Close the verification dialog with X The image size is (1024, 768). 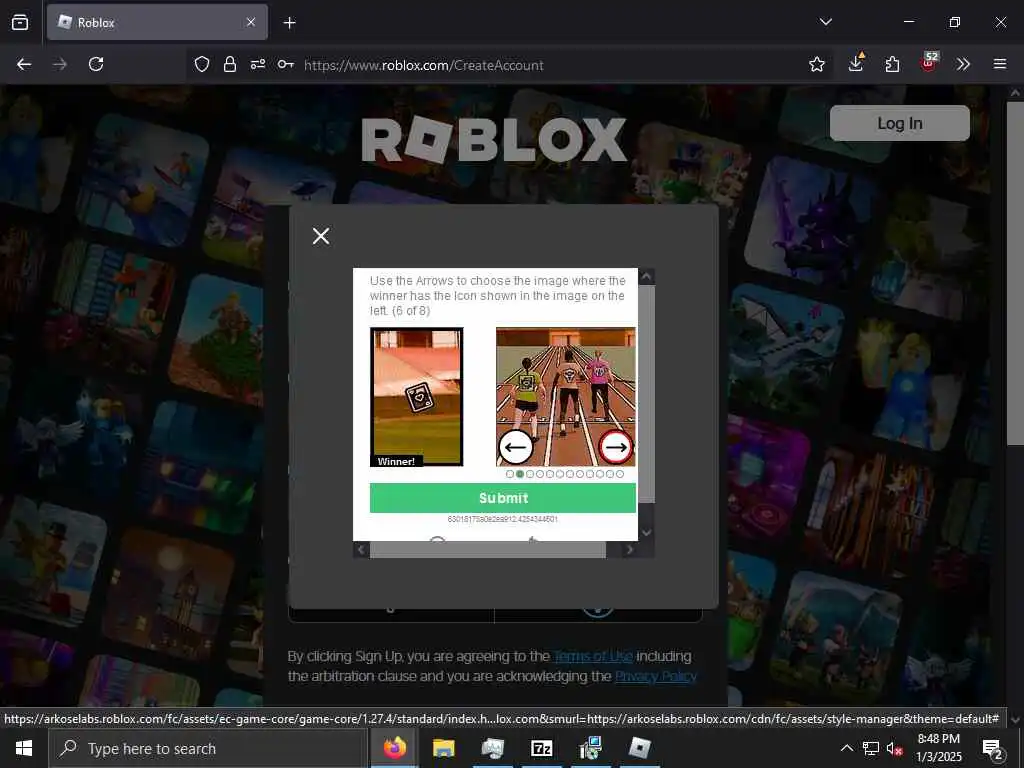pos(321,236)
